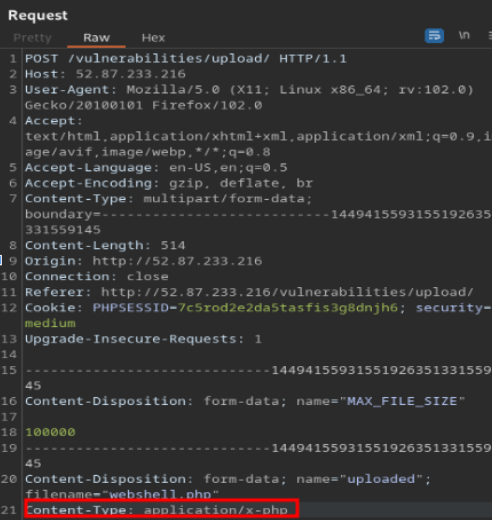This screenshot has height=520, width=492.
Task: Click the Origin: http://52.87.233.216 line
Action: click(x=143, y=261)
